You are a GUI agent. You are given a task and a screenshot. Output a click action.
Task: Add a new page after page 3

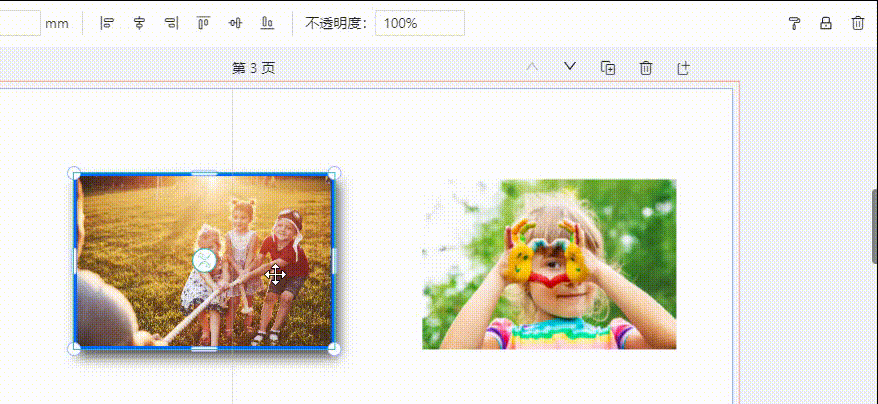(683, 68)
